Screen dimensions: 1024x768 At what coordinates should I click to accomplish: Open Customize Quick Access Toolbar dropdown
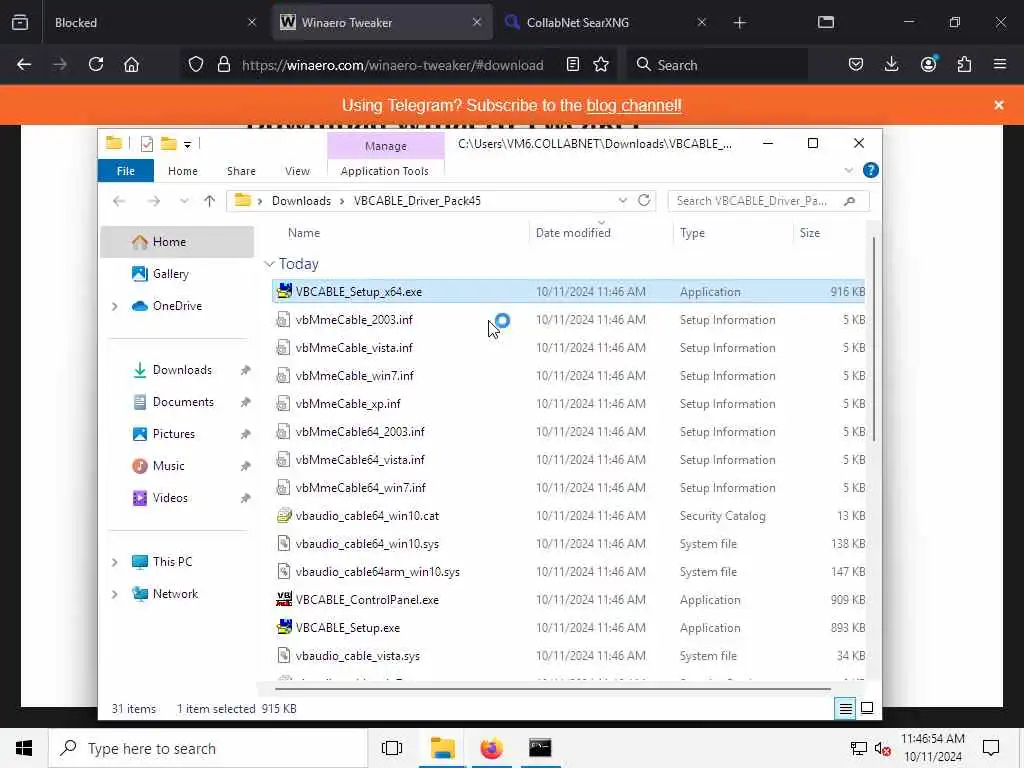coord(187,144)
